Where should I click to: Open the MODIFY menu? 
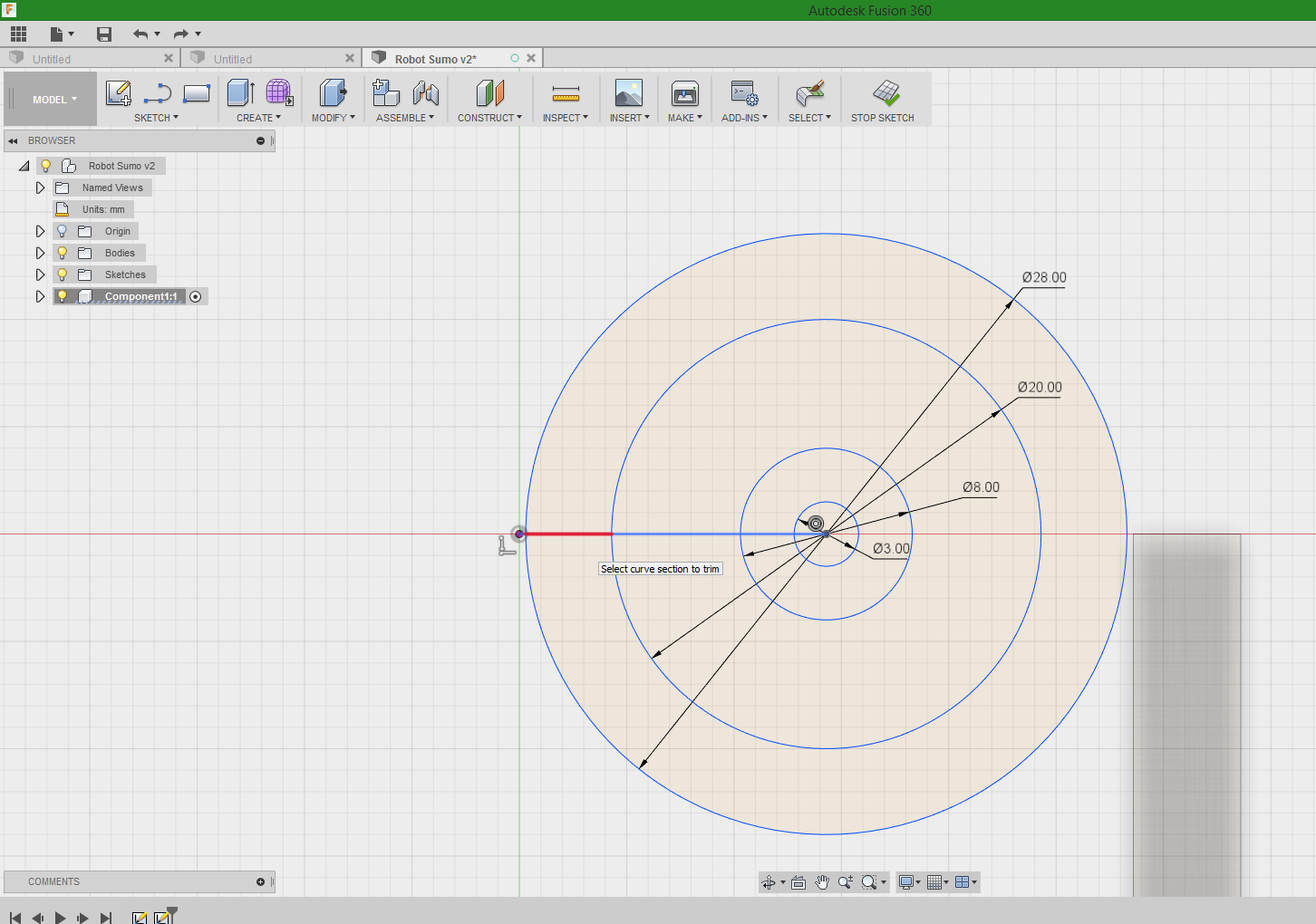point(333,118)
